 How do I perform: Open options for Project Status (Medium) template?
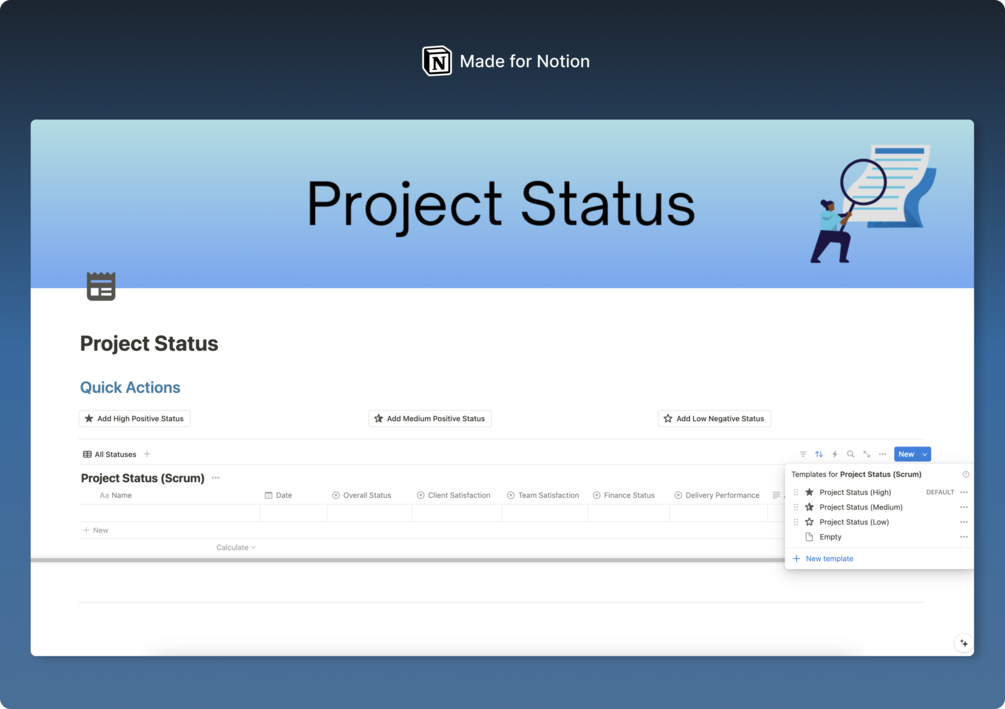click(x=964, y=507)
